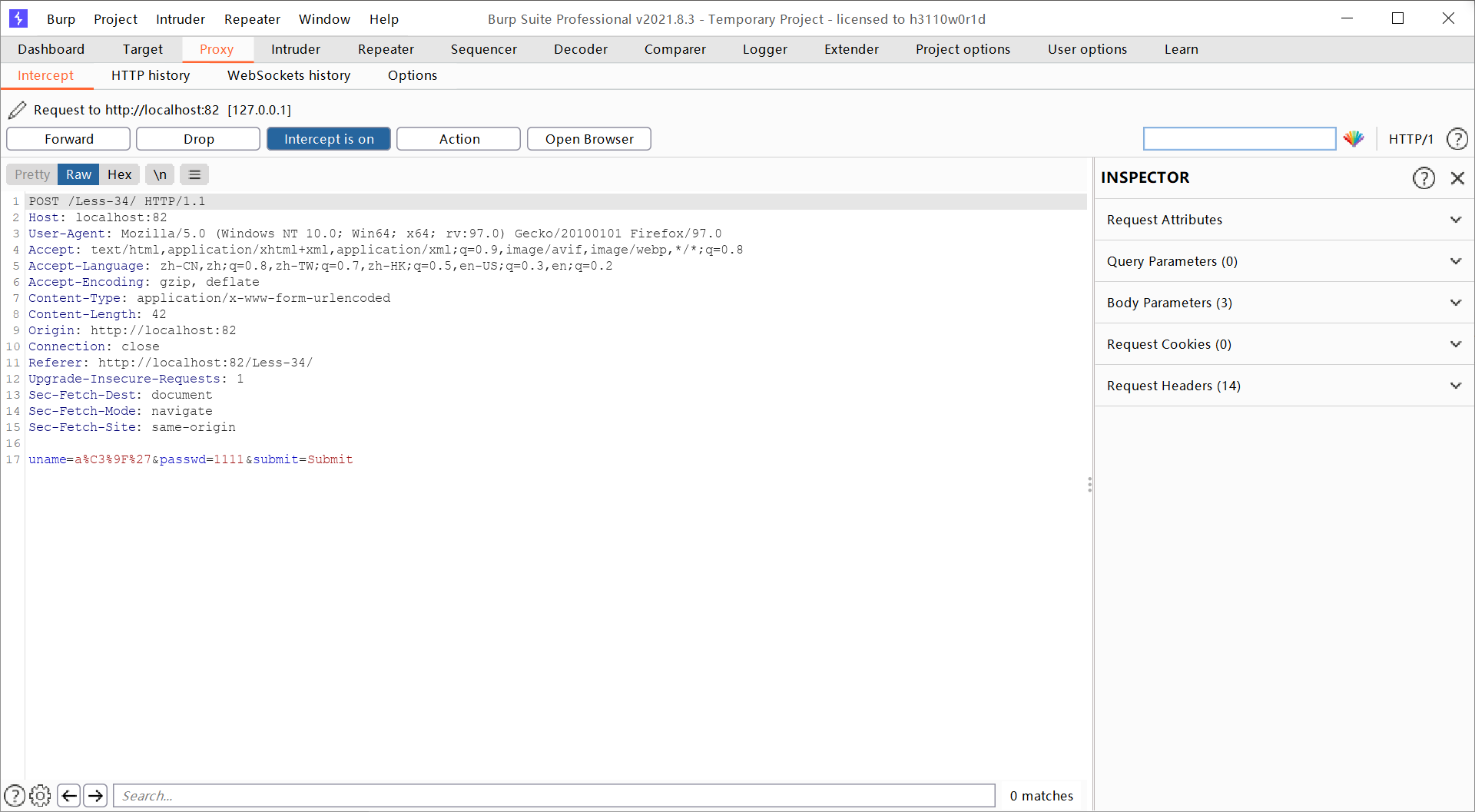
Task: Switch to the Dashboard tab
Action: [x=51, y=49]
